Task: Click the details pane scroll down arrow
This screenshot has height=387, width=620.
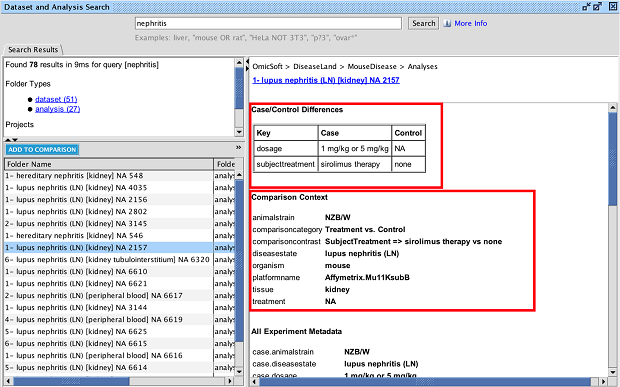Action: point(612,372)
